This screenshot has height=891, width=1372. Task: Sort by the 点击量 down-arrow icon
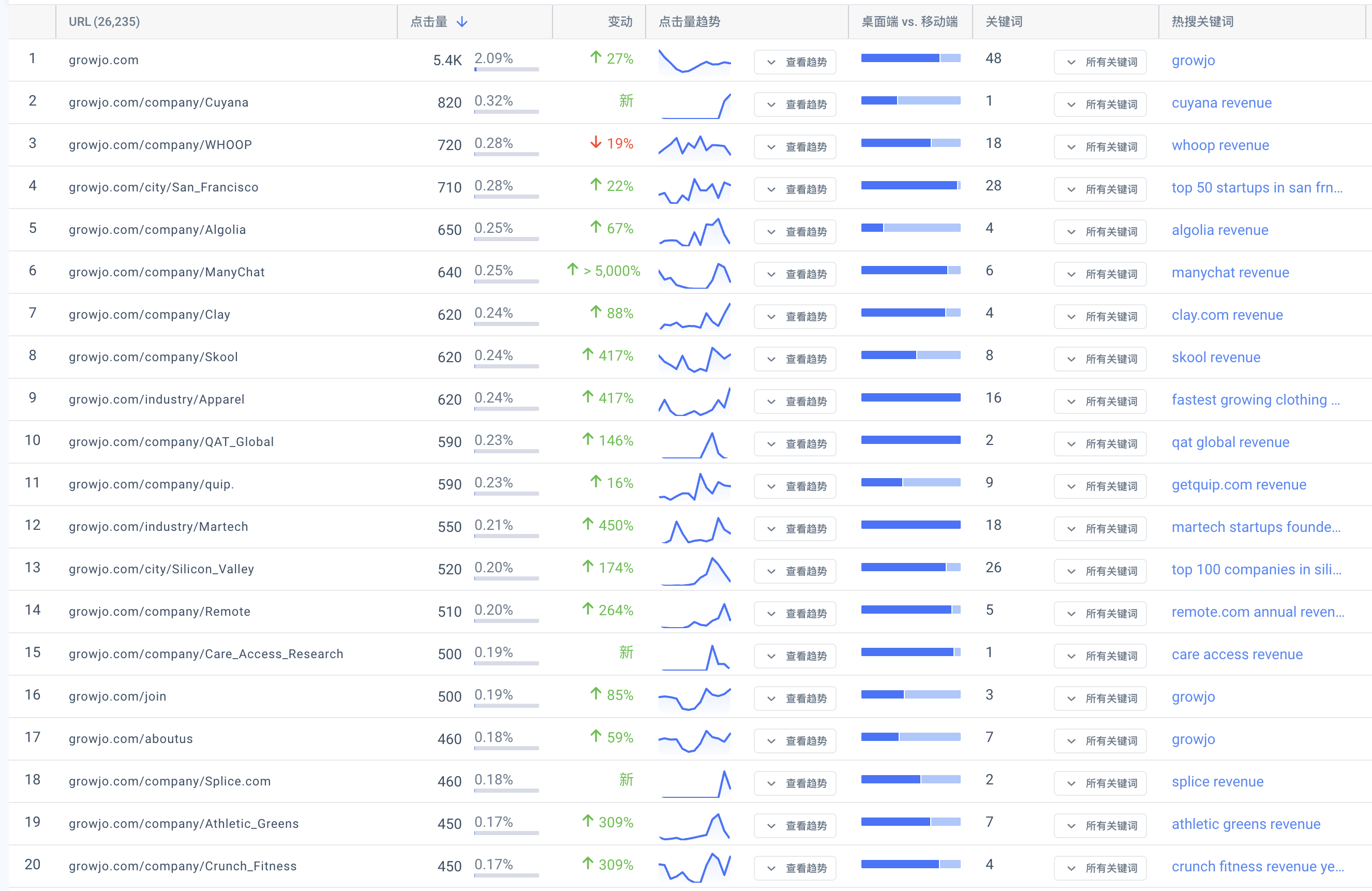click(462, 22)
